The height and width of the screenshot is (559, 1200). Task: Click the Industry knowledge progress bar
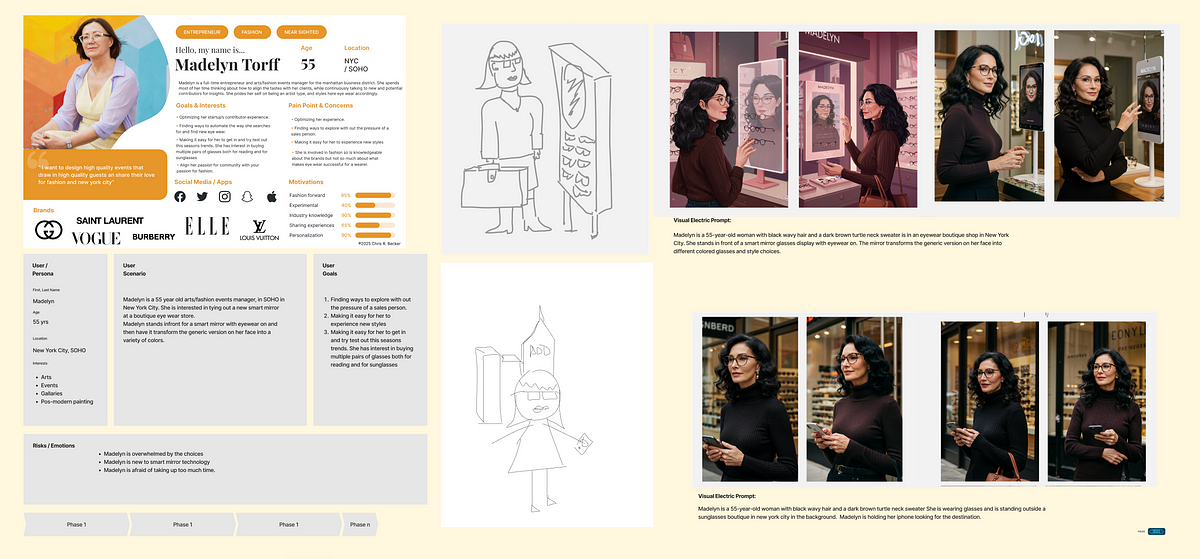click(373, 215)
